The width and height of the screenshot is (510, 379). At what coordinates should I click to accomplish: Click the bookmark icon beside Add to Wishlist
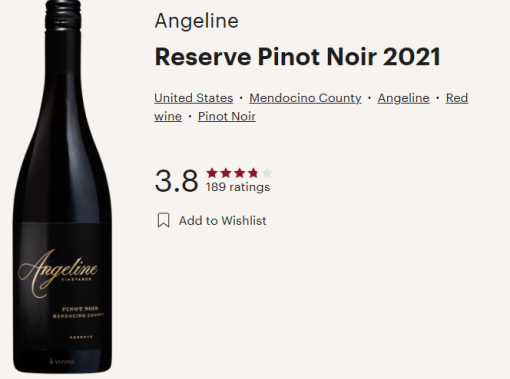click(163, 221)
